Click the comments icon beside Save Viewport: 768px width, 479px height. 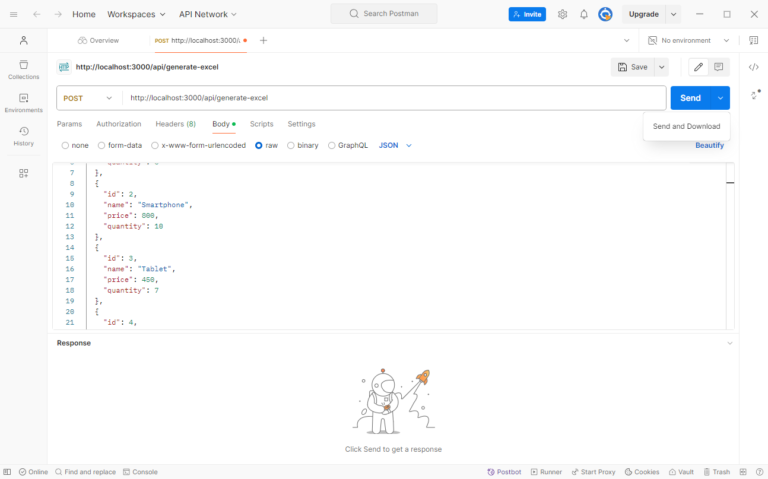click(x=718, y=67)
